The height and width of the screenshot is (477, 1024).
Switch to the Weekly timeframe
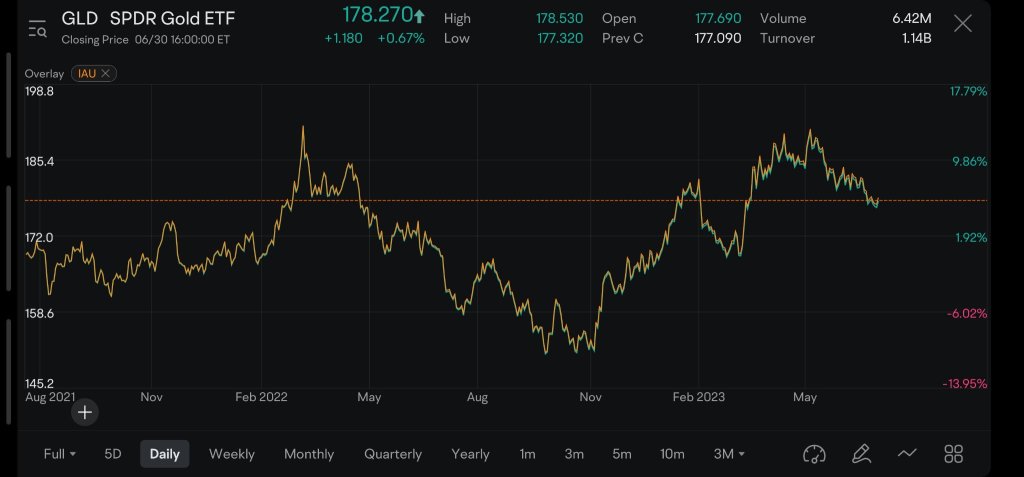coord(232,453)
